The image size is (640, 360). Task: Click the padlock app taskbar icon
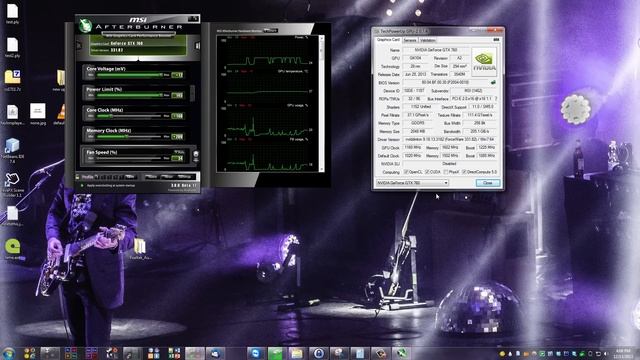318,353
